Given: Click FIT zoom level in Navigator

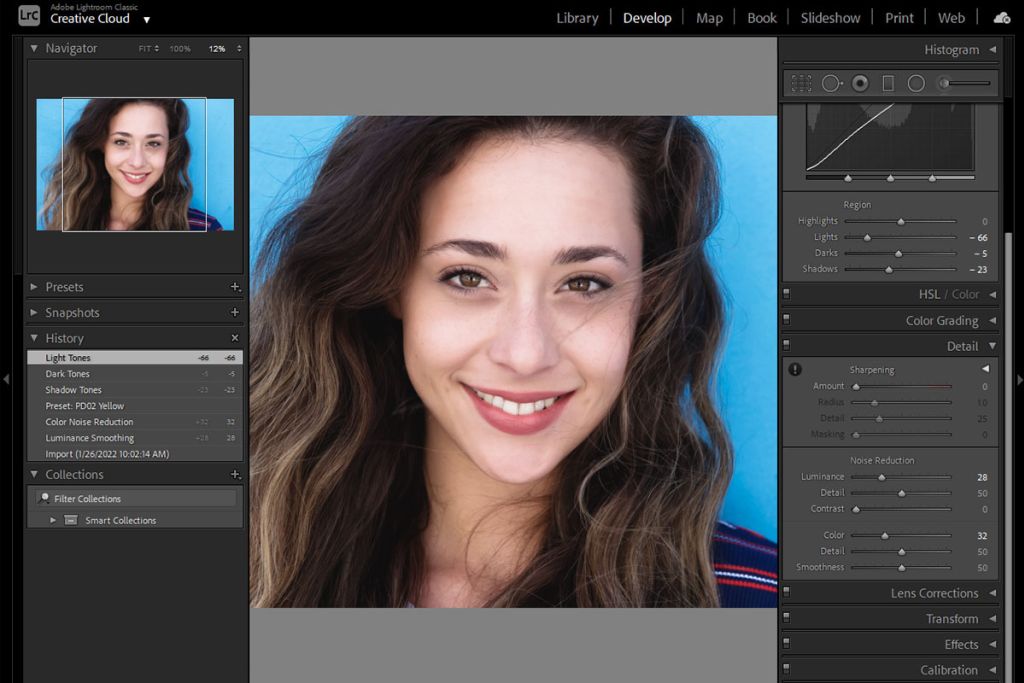Looking at the screenshot, I should click(x=146, y=47).
